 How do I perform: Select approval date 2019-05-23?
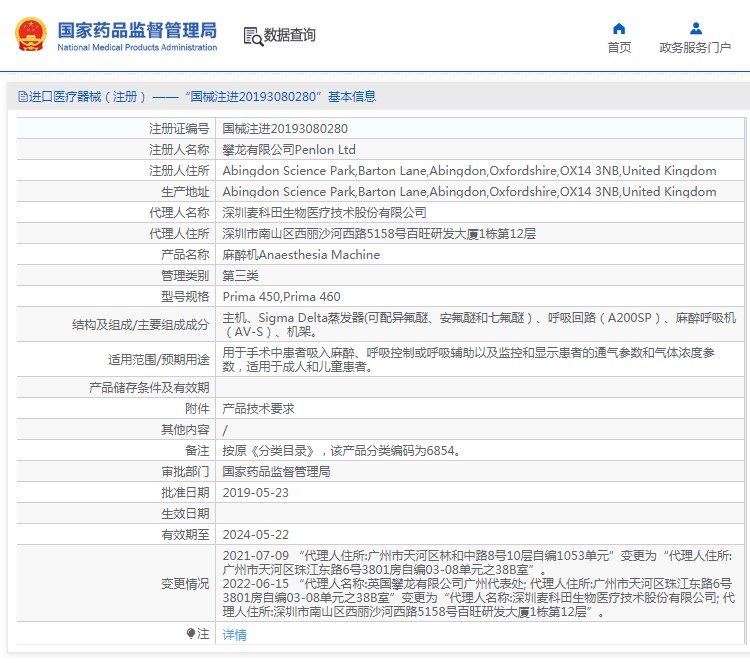pos(255,493)
